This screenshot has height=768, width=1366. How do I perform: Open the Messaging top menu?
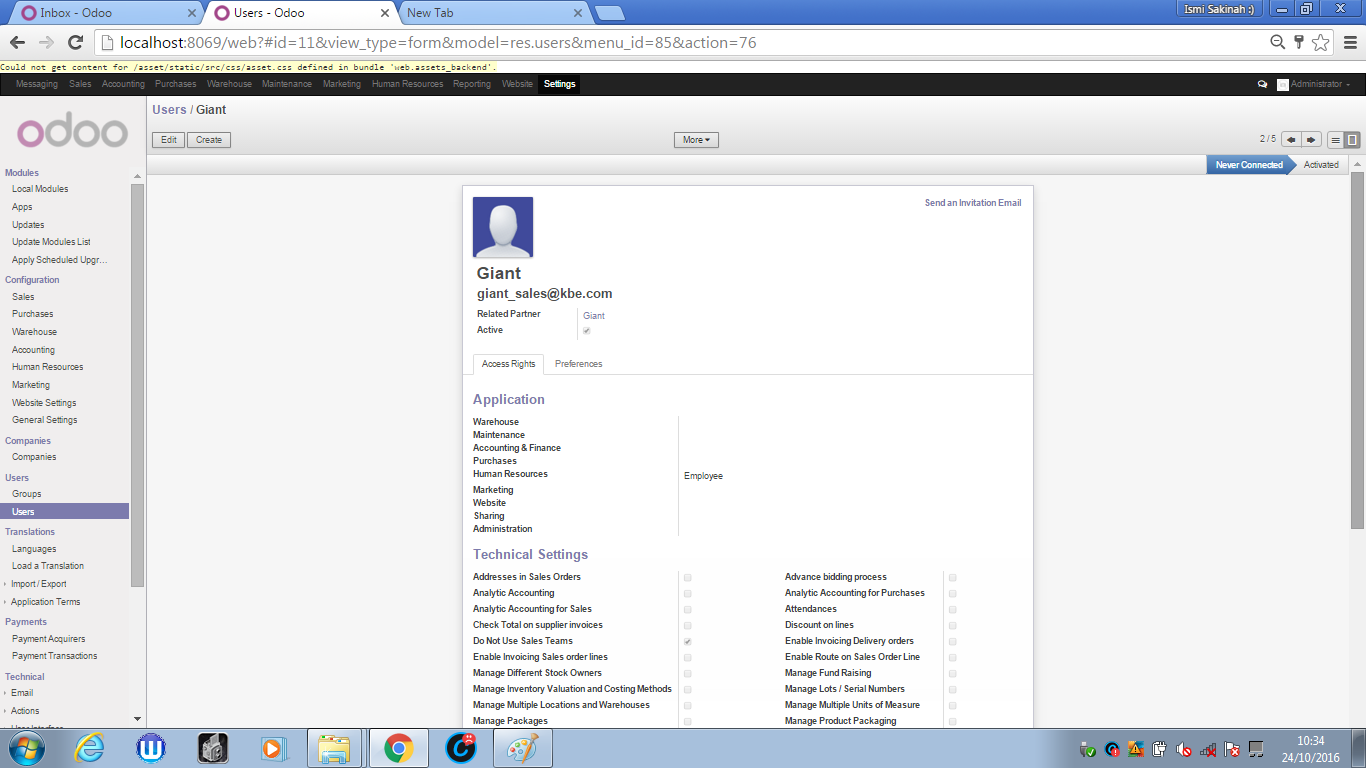pyautogui.click(x=37, y=84)
